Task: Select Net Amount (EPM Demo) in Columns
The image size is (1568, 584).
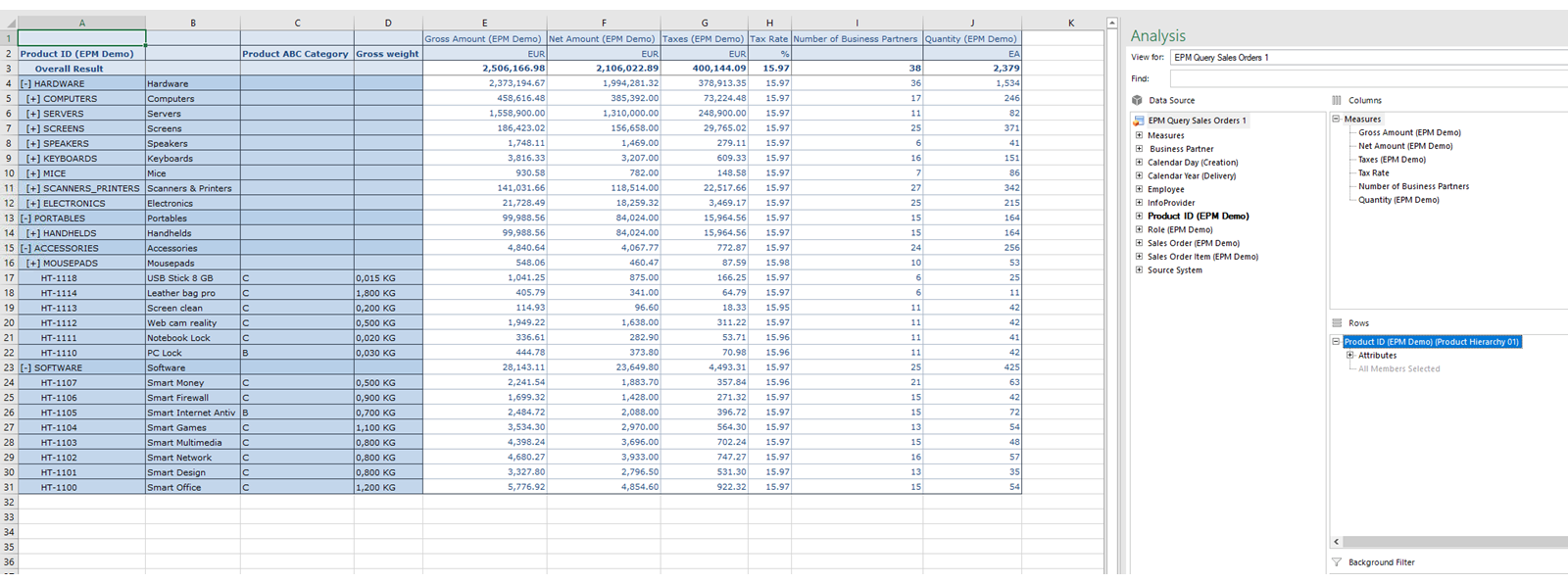Action: [x=1405, y=146]
